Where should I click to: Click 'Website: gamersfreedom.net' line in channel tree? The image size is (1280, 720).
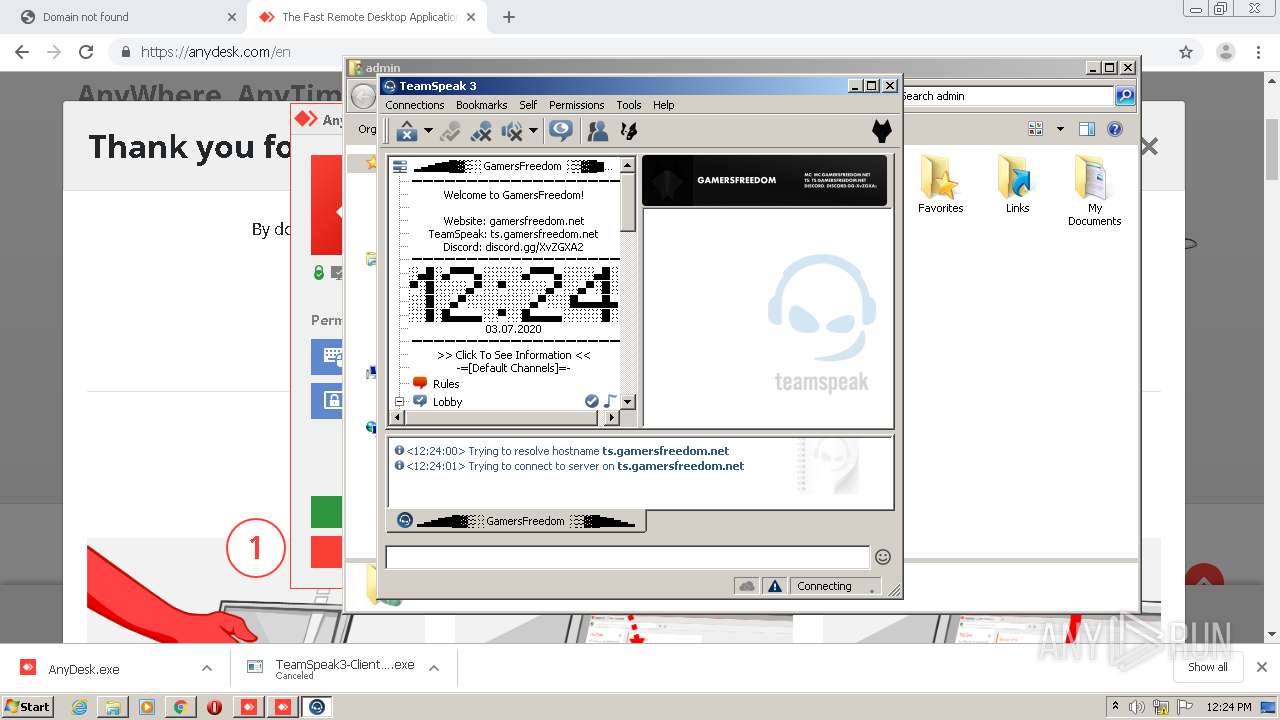pyautogui.click(x=513, y=221)
